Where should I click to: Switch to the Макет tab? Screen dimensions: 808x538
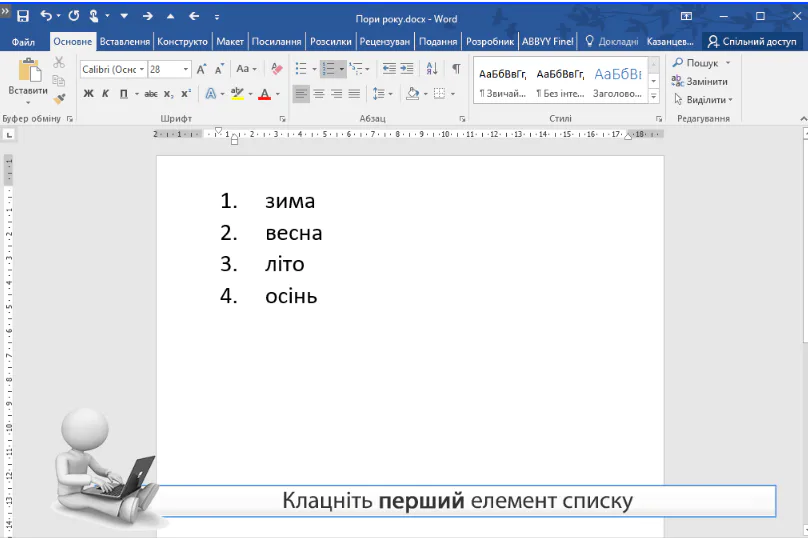pos(230,42)
